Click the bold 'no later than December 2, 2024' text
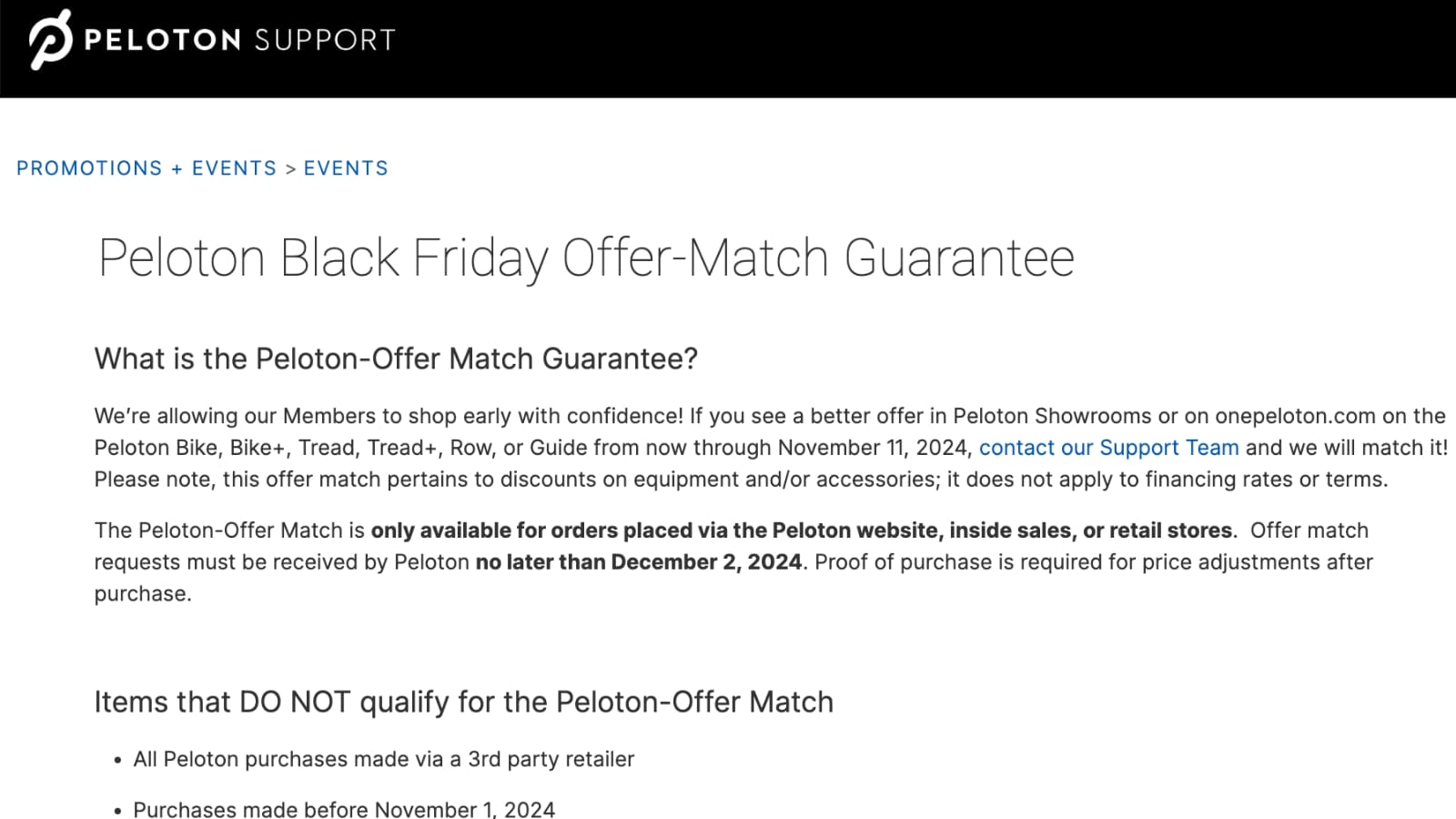This screenshot has width=1456, height=819. click(638, 562)
